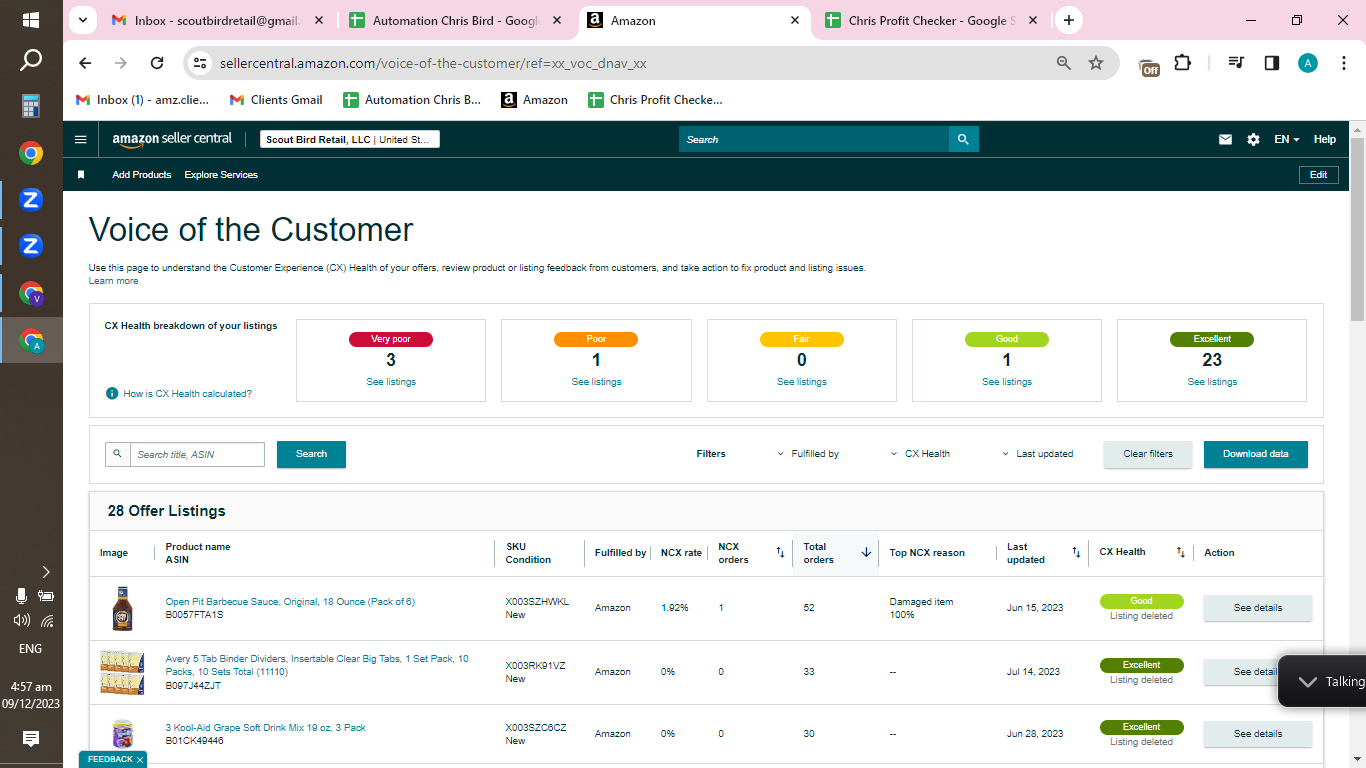Screen dimensions: 1366x768
Task: Open the Avery 5 Tab Binder Dividers product link
Action: pos(317,665)
